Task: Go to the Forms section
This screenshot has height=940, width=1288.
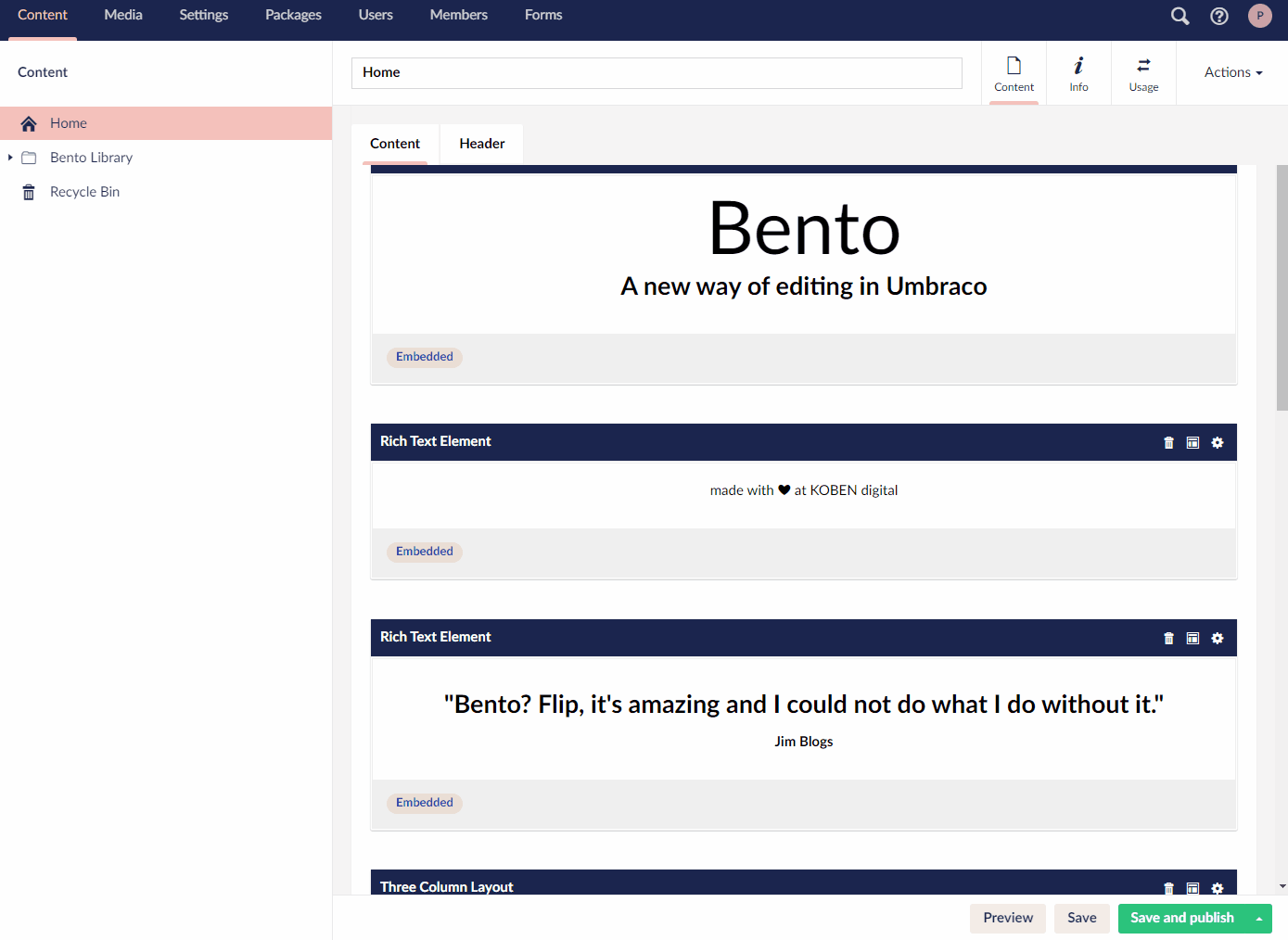Action: tap(543, 15)
